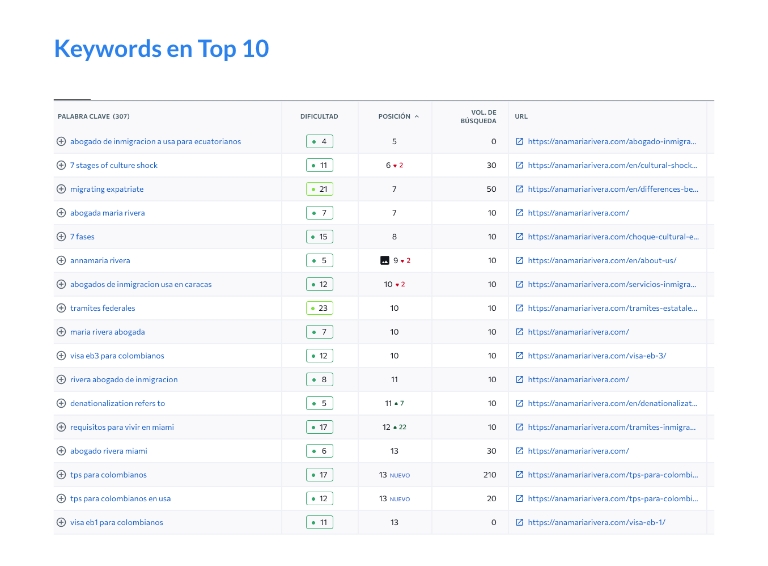Expand the 'maria rivera abogada' plus icon

point(61,332)
